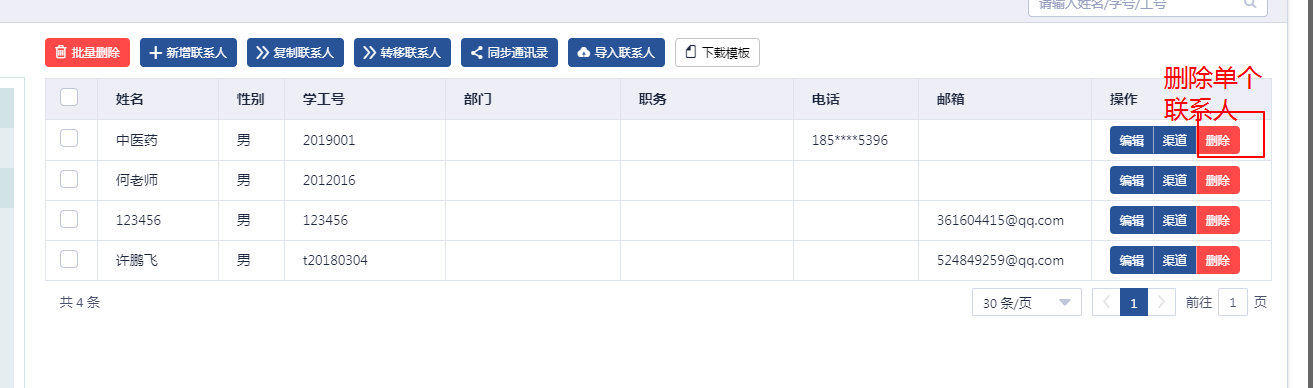The height and width of the screenshot is (388, 1313).
Task: Click the file icon on 下载模板
Action: [690, 53]
